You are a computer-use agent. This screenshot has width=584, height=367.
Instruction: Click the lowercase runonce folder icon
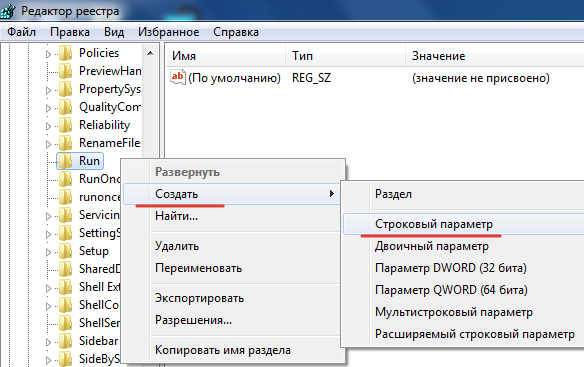[x=66, y=197]
